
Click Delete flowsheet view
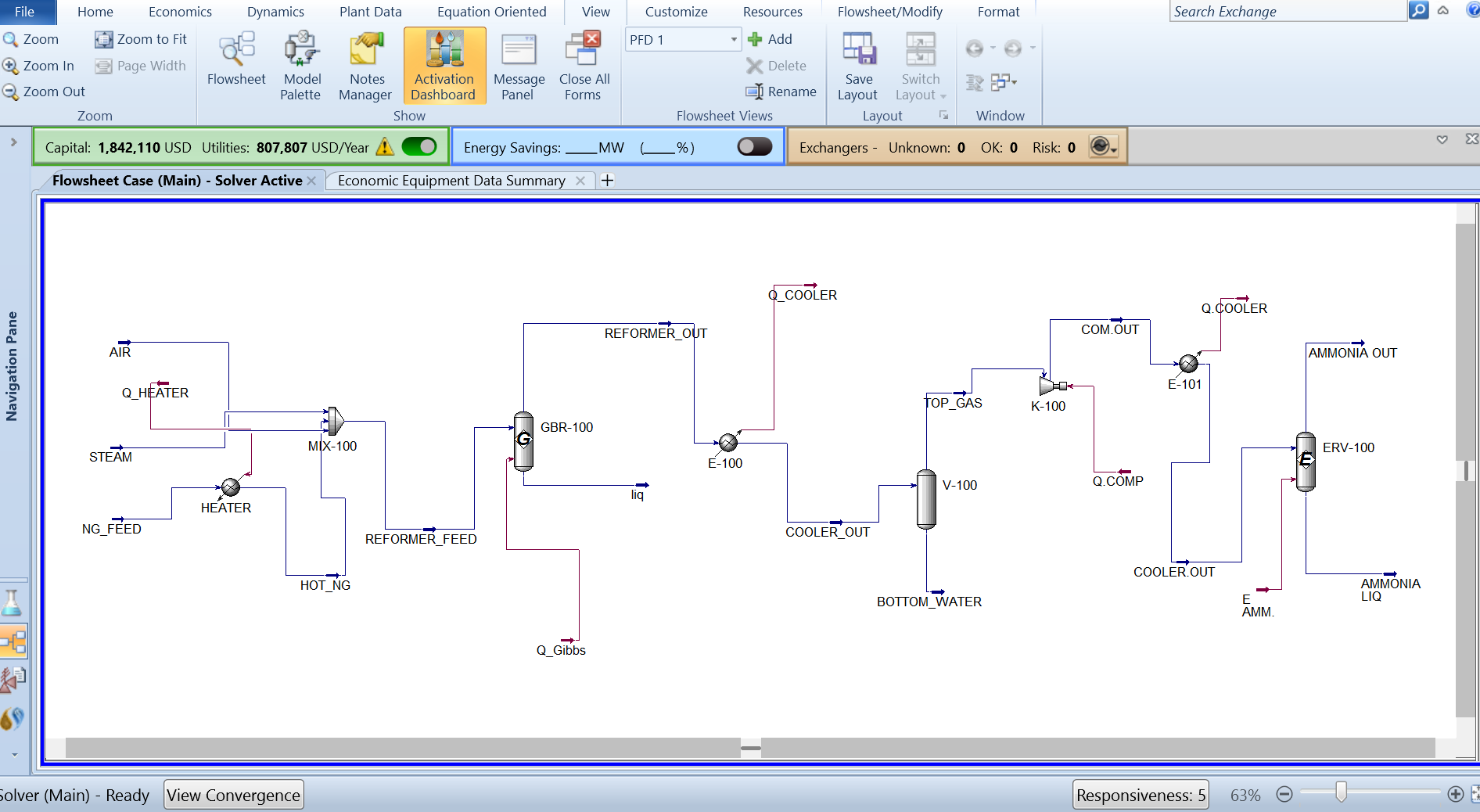(x=777, y=66)
